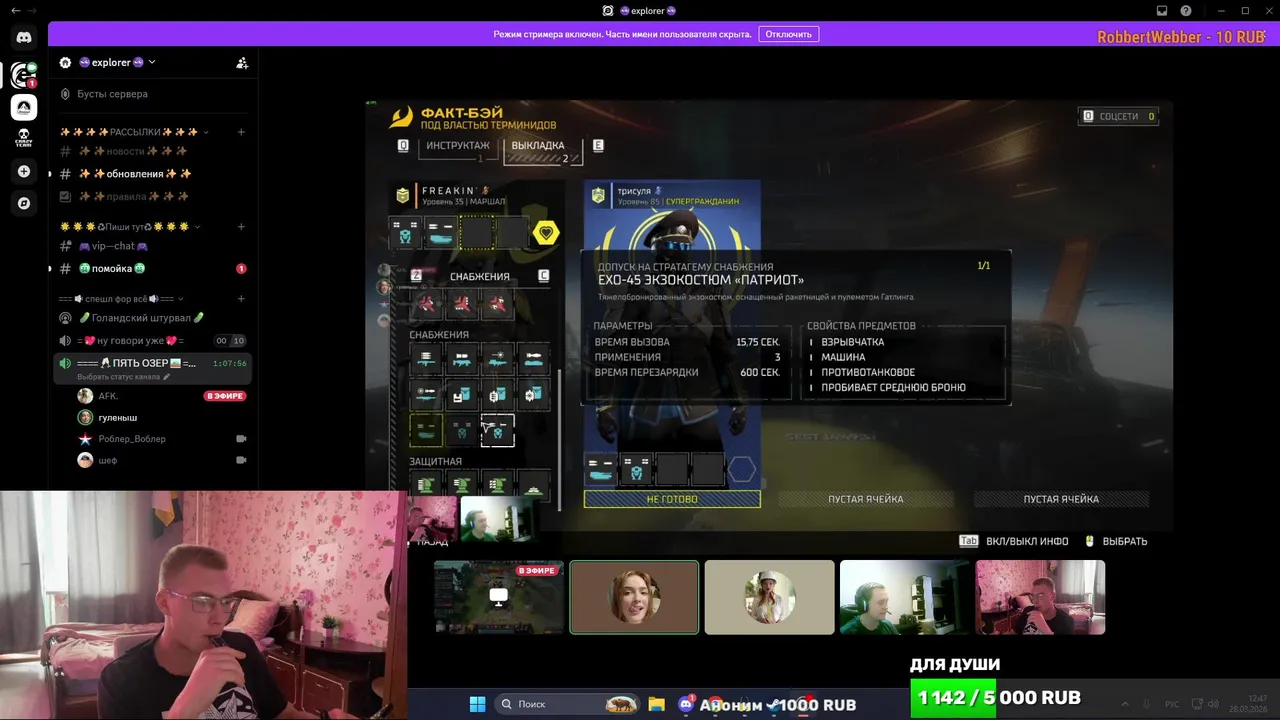Image resolution: width=1280 pixels, height=720 pixels.
Task: Collapse the РАССЫЛКИ channel category
Action: click(134, 132)
